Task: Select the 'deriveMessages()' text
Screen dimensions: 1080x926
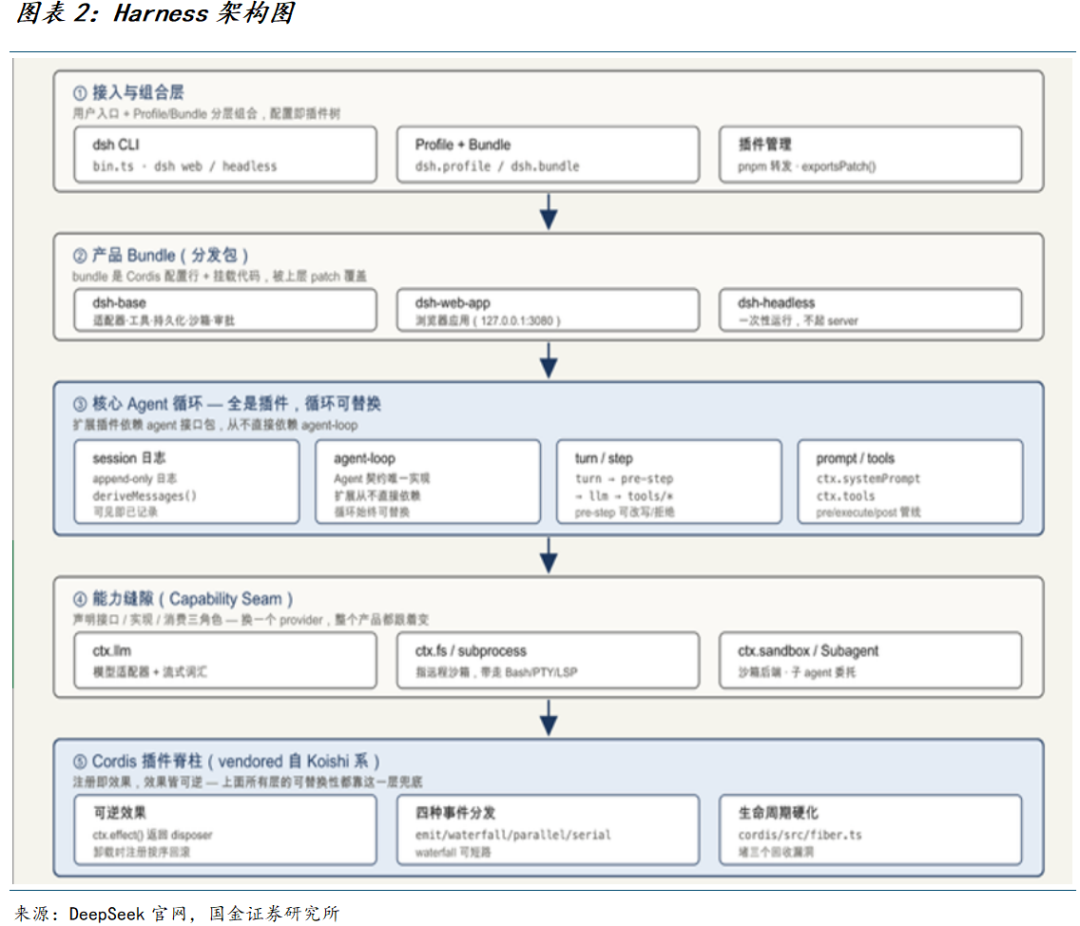Action: click(x=145, y=495)
